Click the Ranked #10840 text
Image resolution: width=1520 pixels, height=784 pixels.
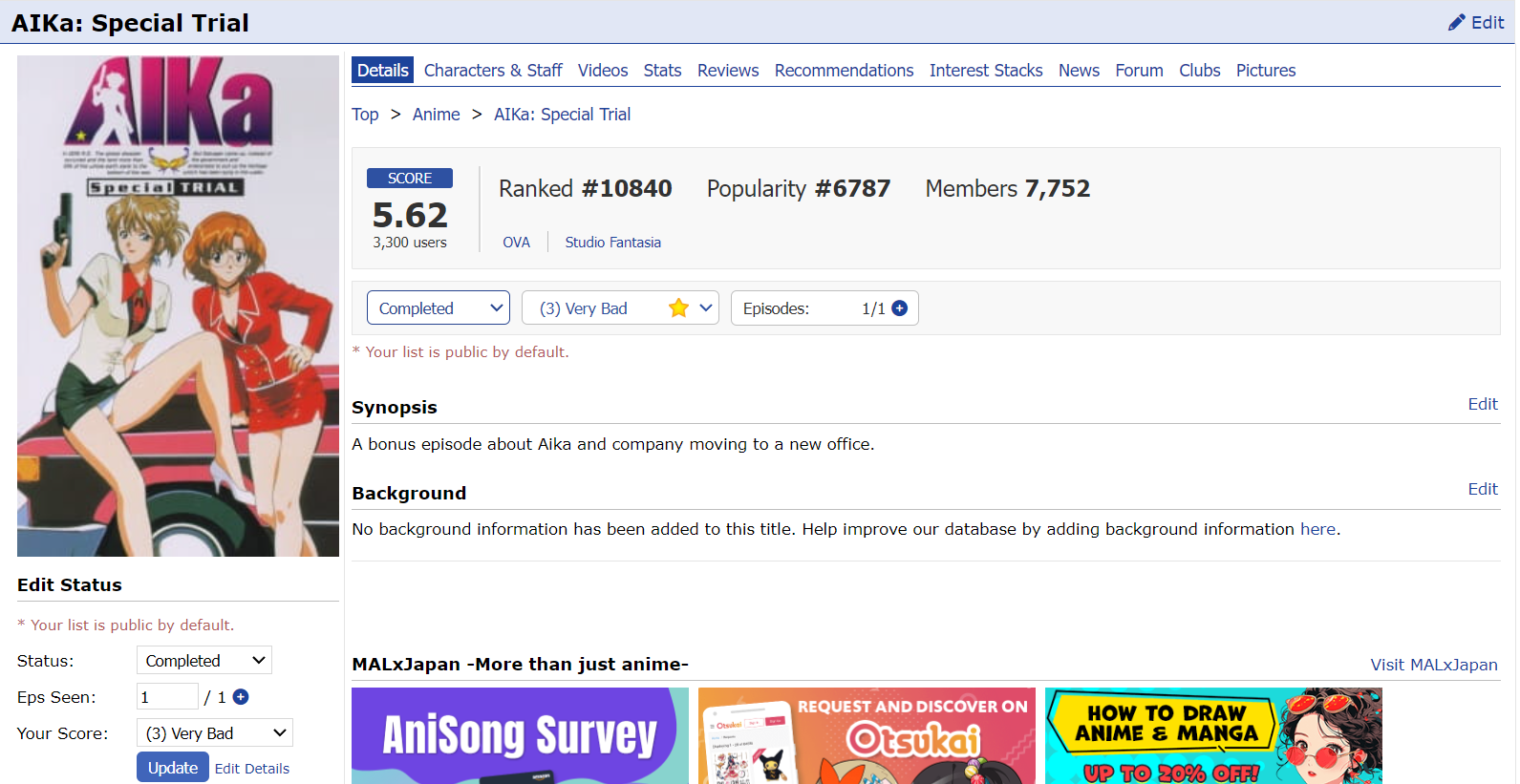pos(585,188)
